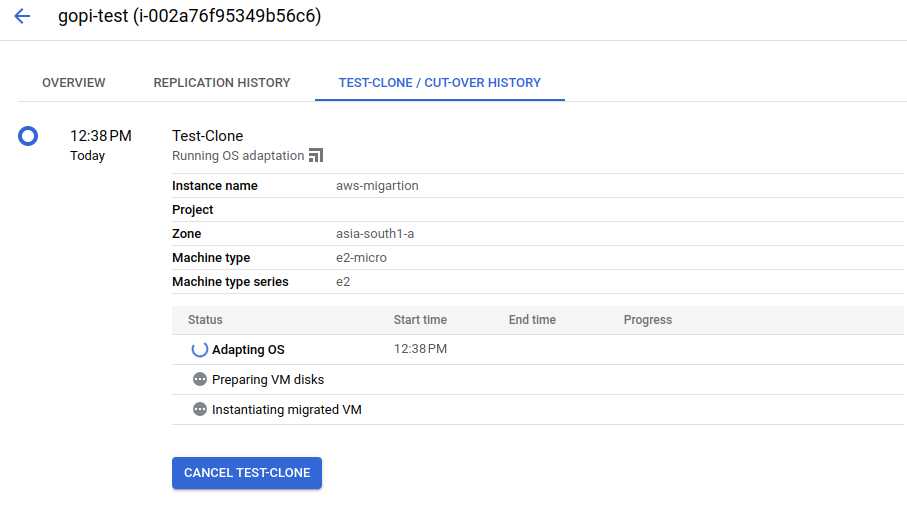Click the machine type series value e2
Image resolution: width=907 pixels, height=524 pixels.
[x=343, y=282]
